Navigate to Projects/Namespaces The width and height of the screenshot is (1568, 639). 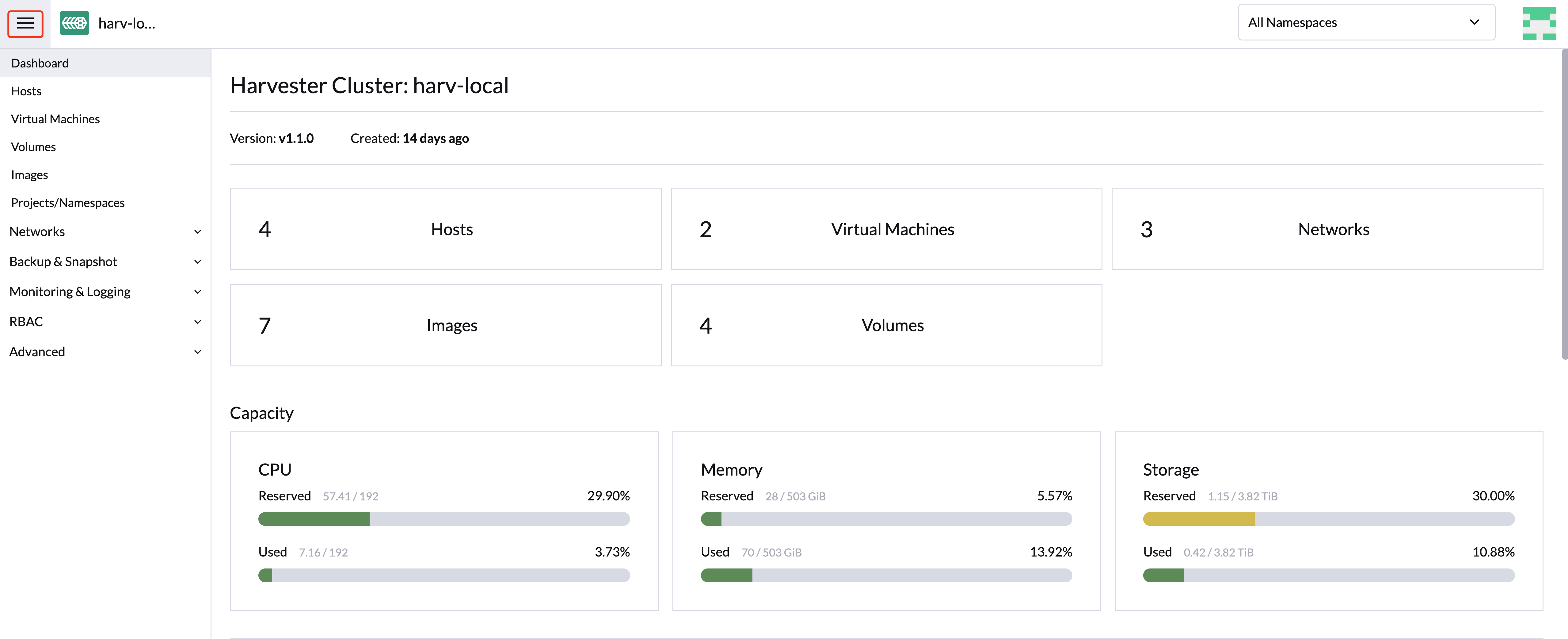click(x=67, y=203)
